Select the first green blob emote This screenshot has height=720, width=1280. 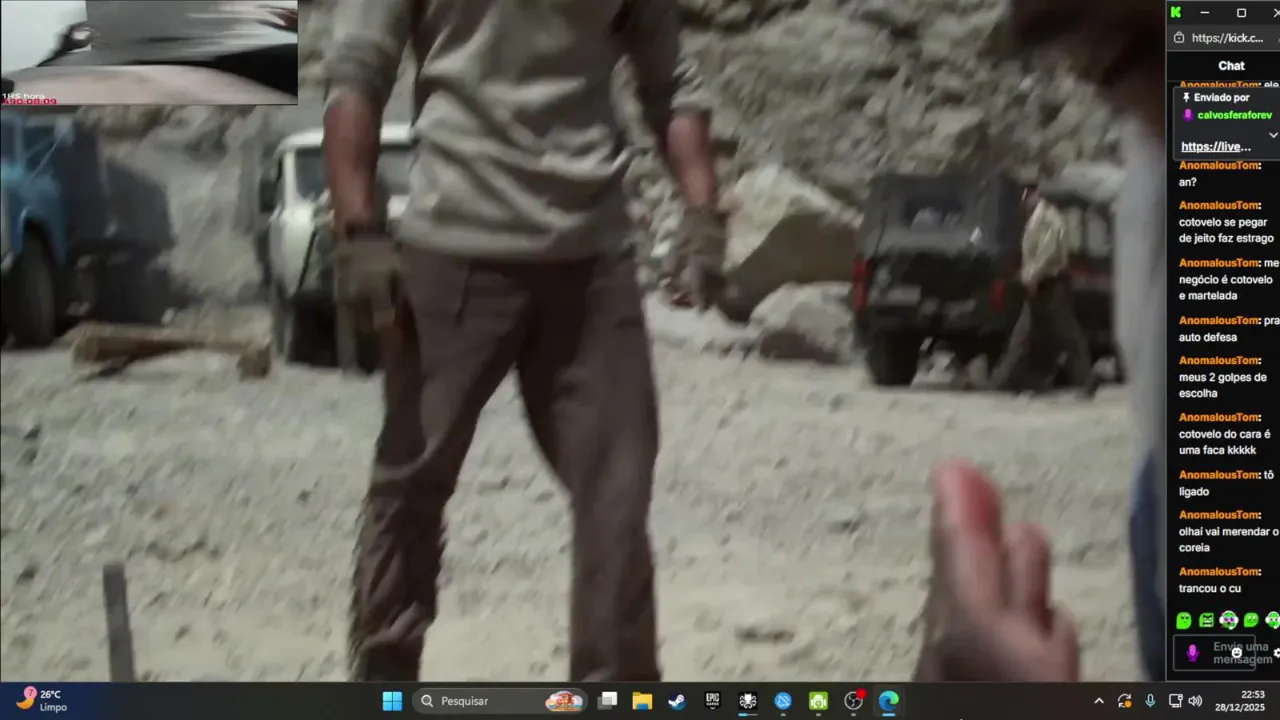[1184, 621]
